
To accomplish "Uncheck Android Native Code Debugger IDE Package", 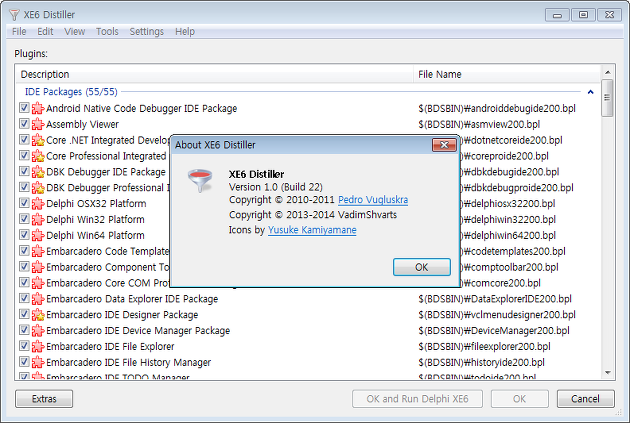I will tap(24, 108).
